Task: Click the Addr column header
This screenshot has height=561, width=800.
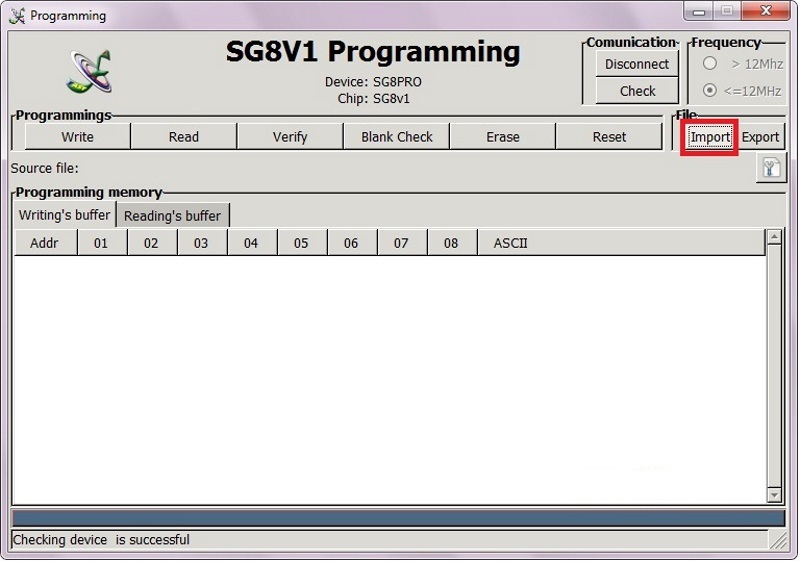Action: point(45,243)
